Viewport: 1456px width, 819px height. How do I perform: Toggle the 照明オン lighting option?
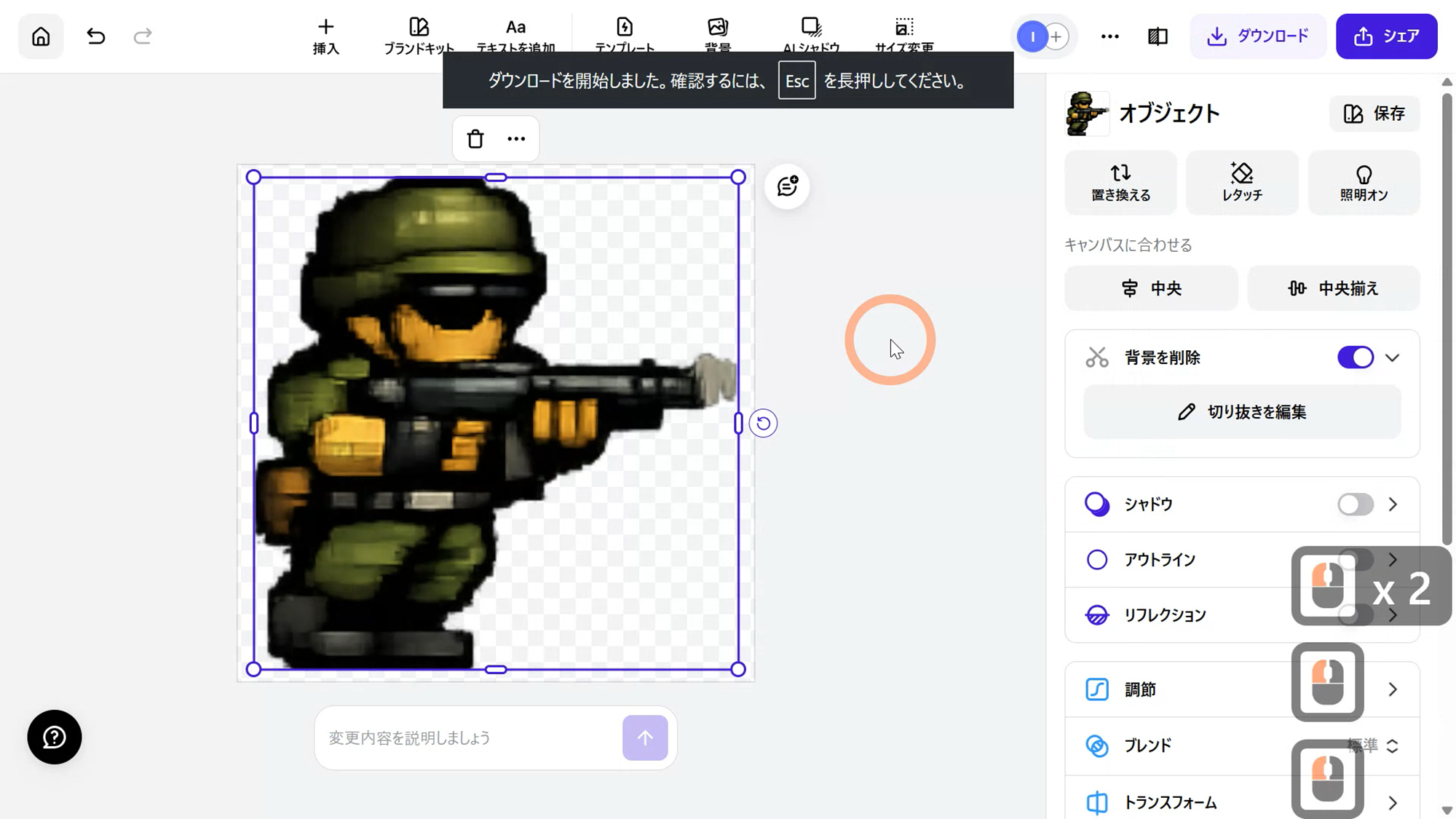(x=1364, y=183)
